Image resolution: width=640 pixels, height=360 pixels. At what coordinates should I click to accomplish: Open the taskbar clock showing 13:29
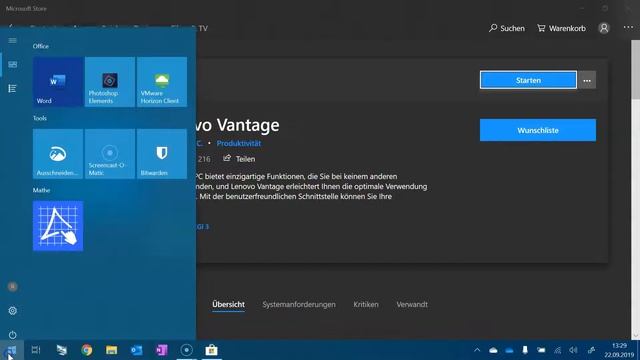620,350
